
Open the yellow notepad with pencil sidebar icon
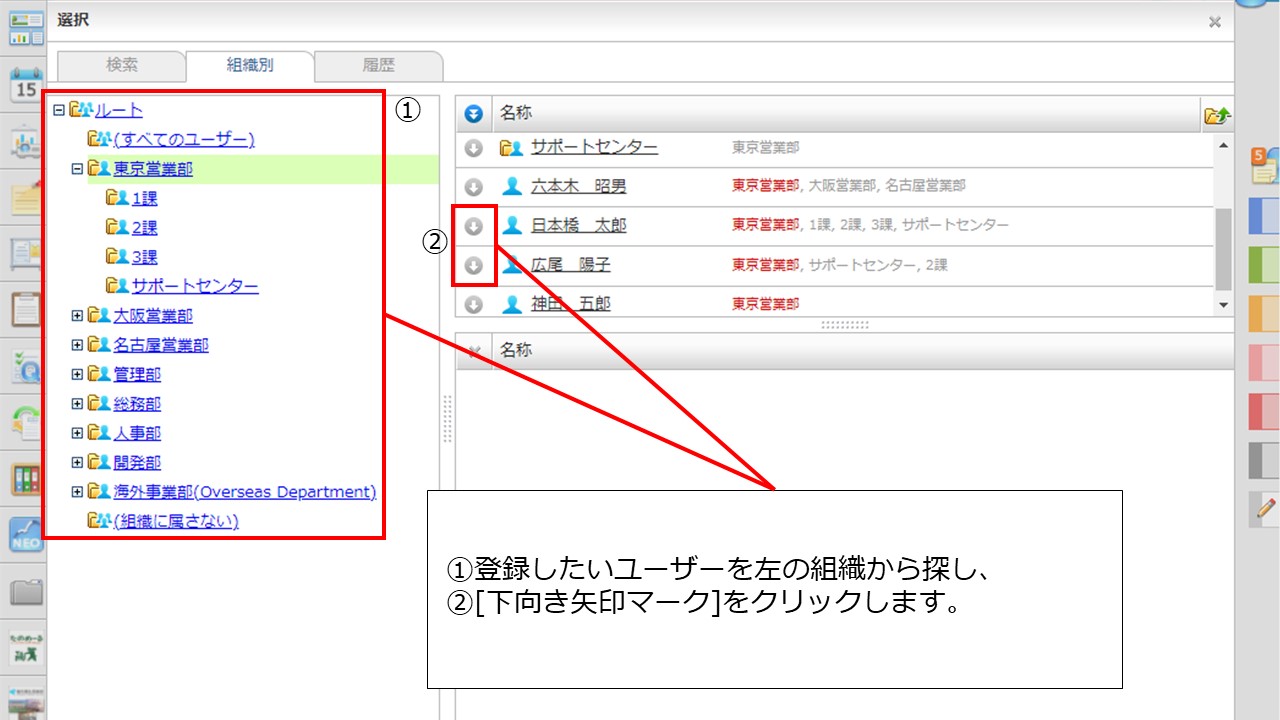pos(26,199)
